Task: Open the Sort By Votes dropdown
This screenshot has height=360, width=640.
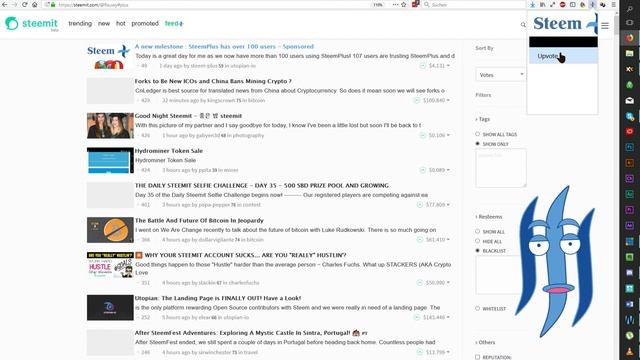Action: click(501, 75)
